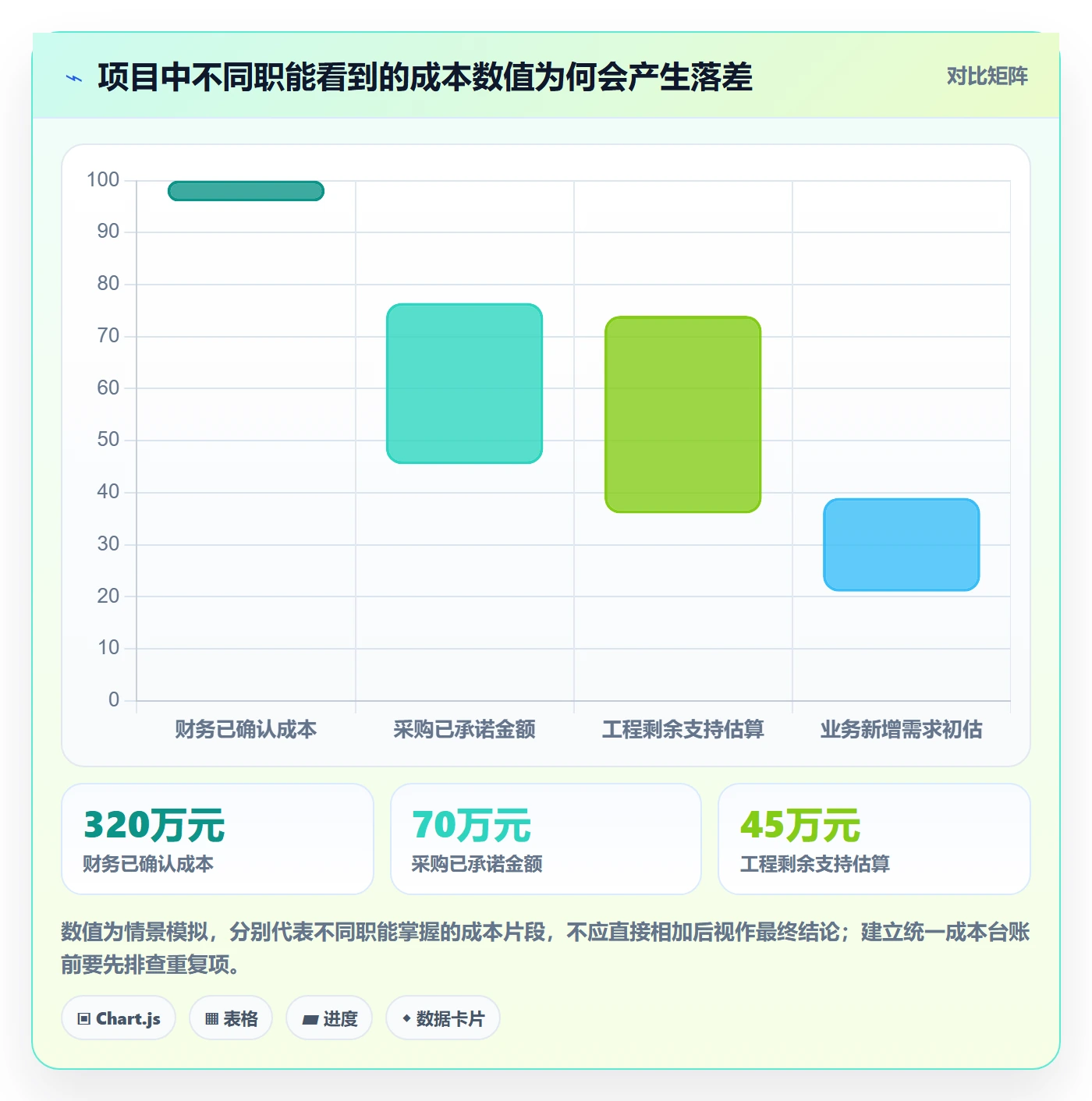The width and height of the screenshot is (1092, 1101).
Task: Click the y-axis value 0
Action: pyautogui.click(x=114, y=700)
